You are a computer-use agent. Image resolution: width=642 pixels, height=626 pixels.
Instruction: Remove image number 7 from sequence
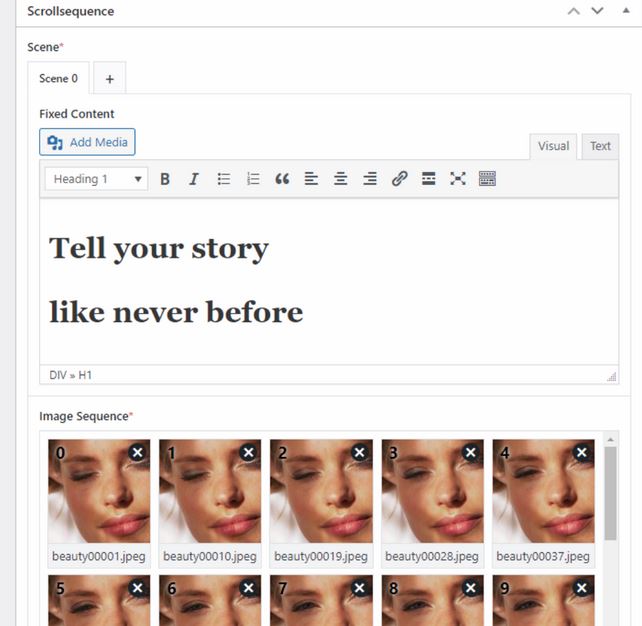pos(359,588)
